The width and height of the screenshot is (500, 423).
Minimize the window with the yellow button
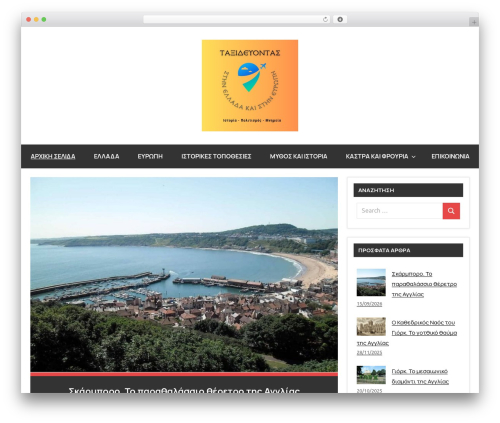point(36,20)
